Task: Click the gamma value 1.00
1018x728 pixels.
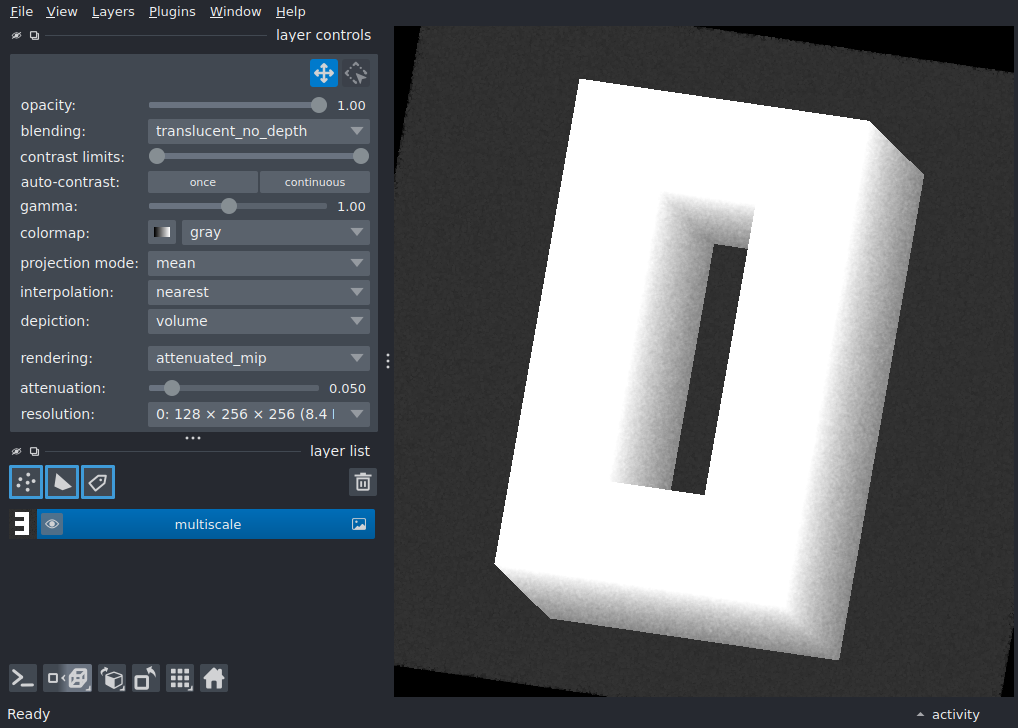Action: click(x=351, y=207)
